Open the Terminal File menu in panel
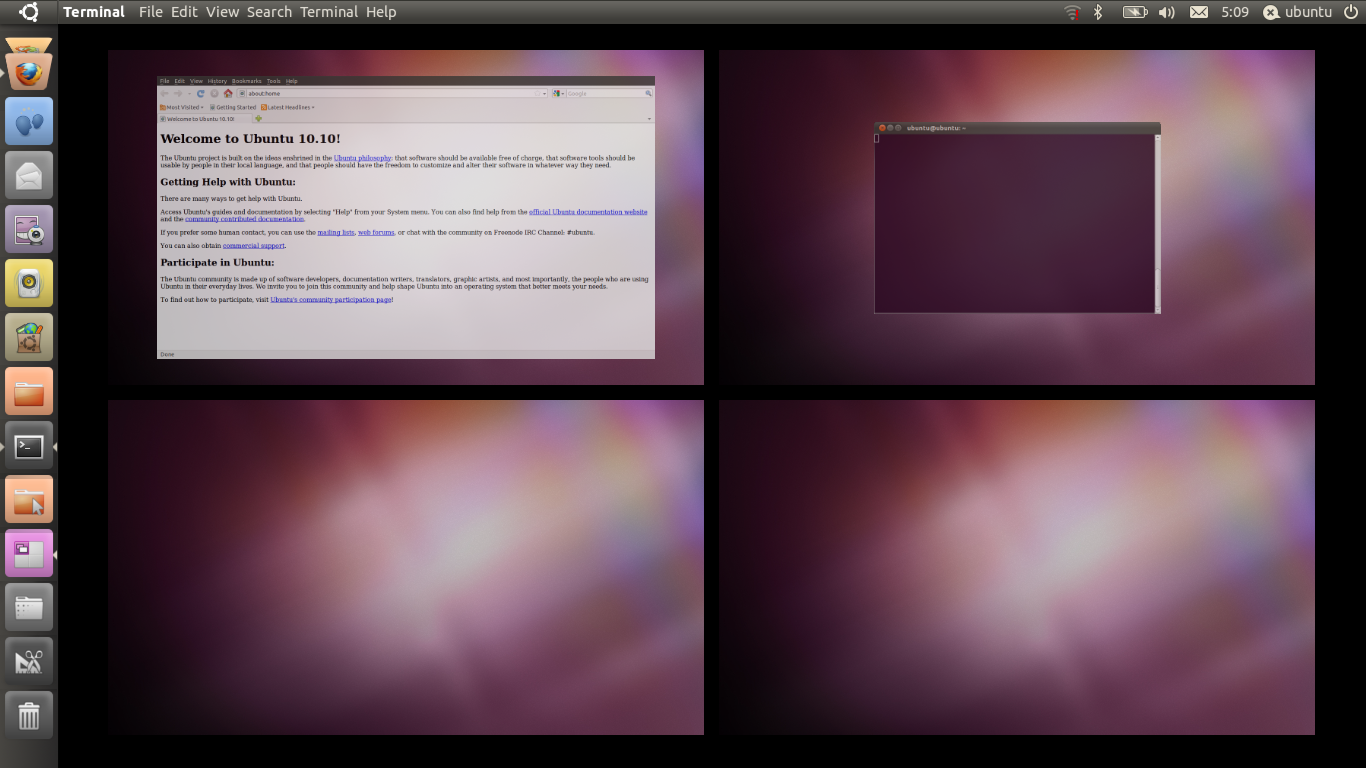This screenshot has width=1366, height=768. pos(151,12)
